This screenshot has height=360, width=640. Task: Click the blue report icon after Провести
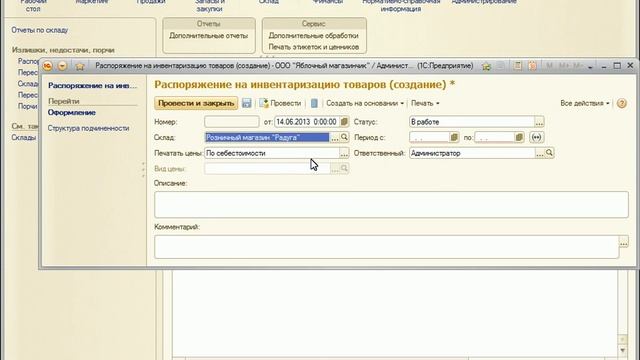pos(314,103)
